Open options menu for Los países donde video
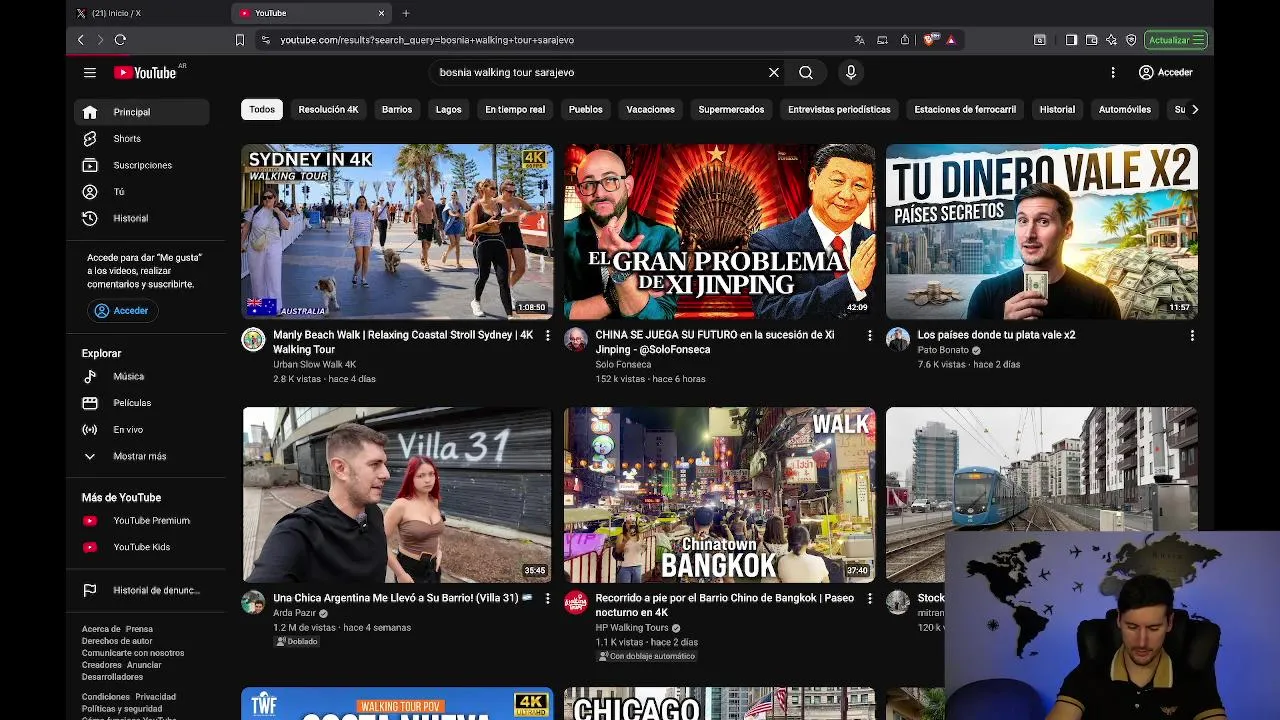1280x720 pixels. pos(1192,335)
